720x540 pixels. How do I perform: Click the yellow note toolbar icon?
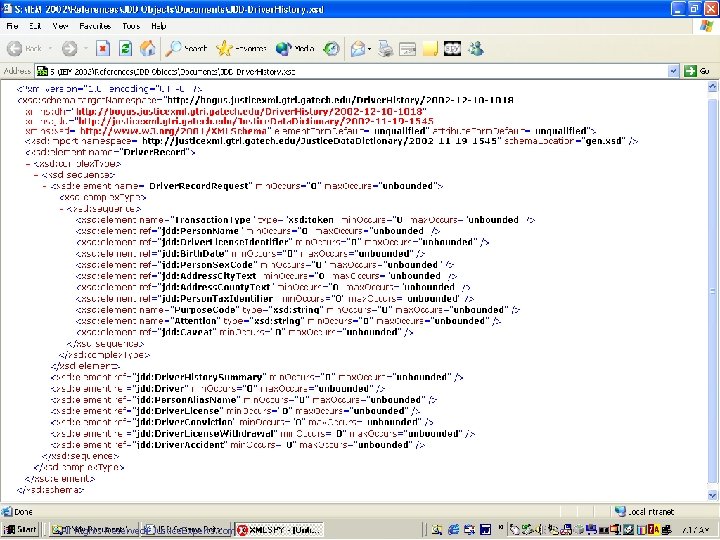click(430, 48)
